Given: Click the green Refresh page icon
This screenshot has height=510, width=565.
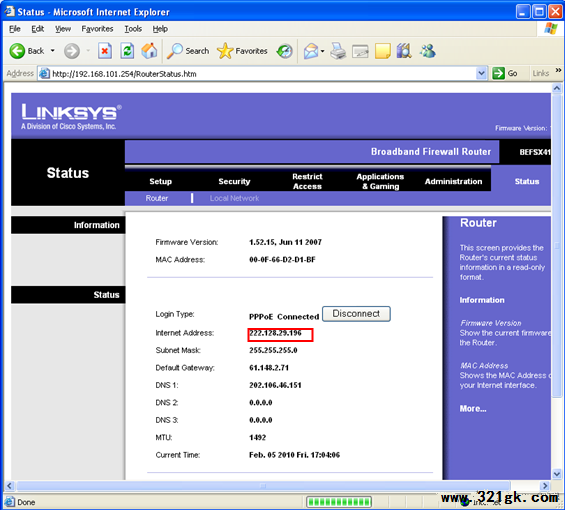Looking at the screenshot, I should 127,51.
